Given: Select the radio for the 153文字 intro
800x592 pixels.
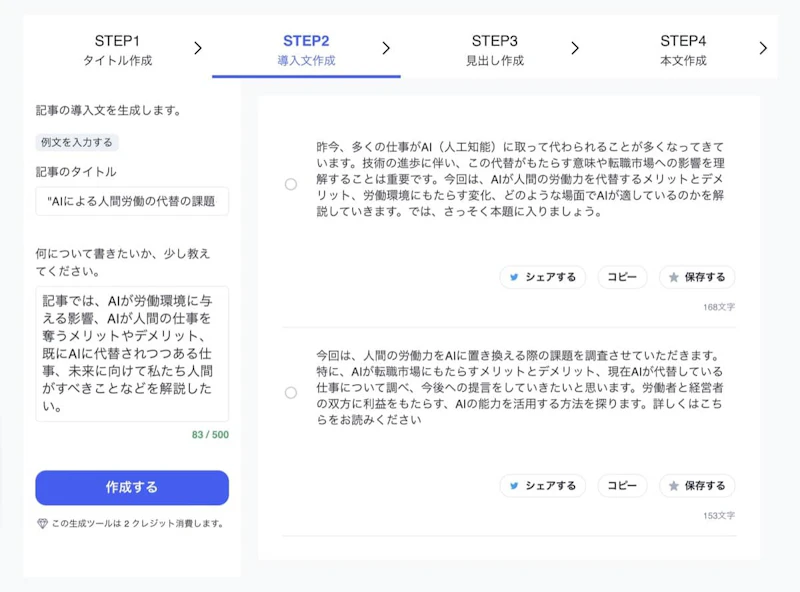Looking at the screenshot, I should (x=291, y=392).
